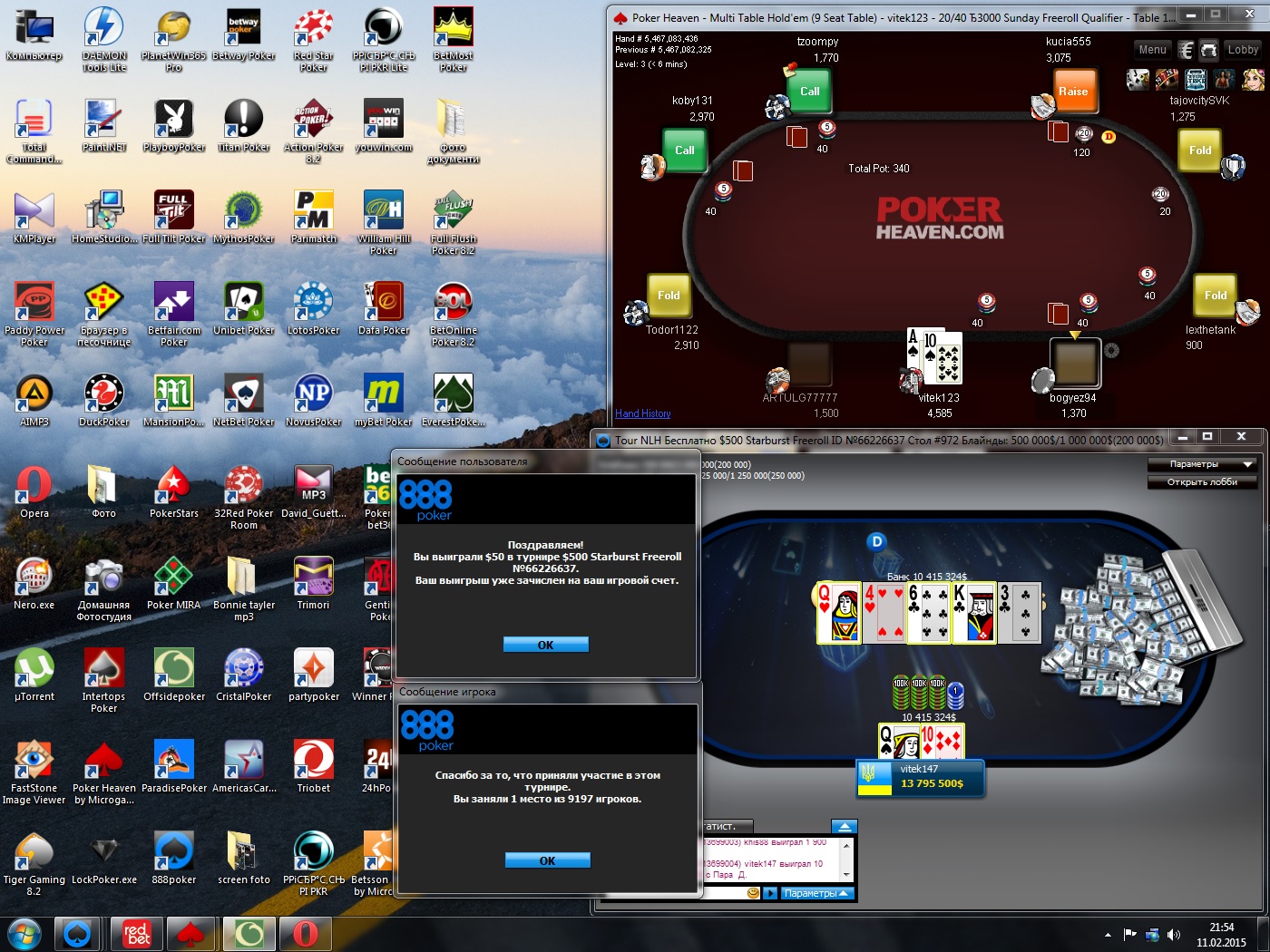The image size is (1270, 952).
Task: Open the Menu button in Poker Heaven
Action: 1153,50
